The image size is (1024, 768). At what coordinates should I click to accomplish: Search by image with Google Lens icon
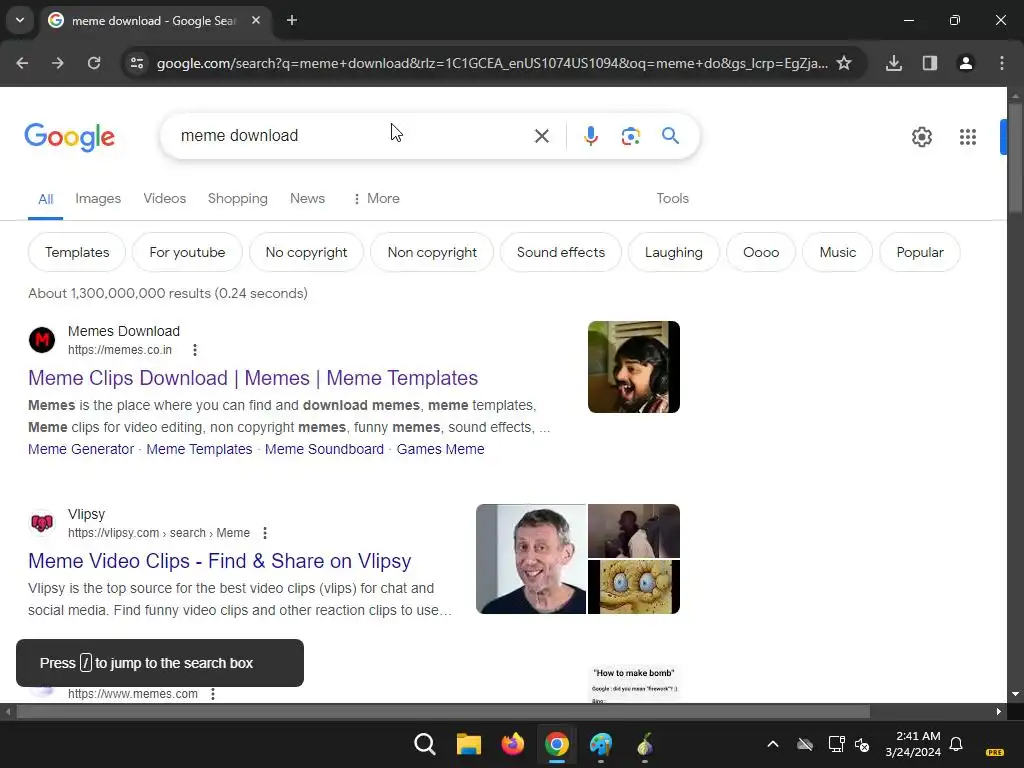pyautogui.click(x=630, y=136)
